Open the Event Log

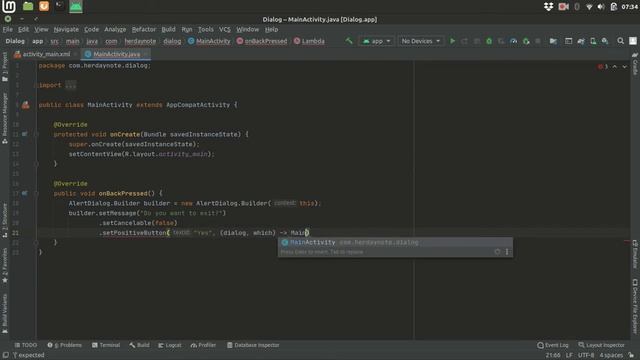tap(553, 345)
